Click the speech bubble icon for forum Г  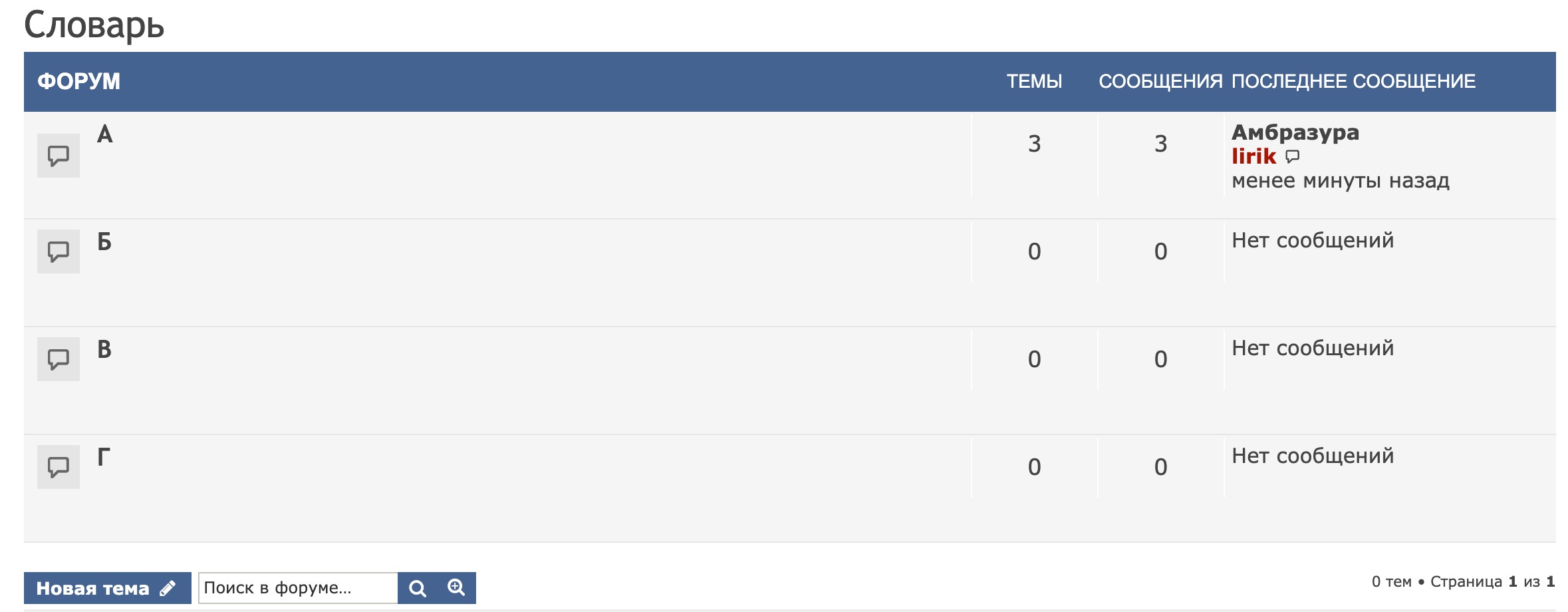[59, 467]
